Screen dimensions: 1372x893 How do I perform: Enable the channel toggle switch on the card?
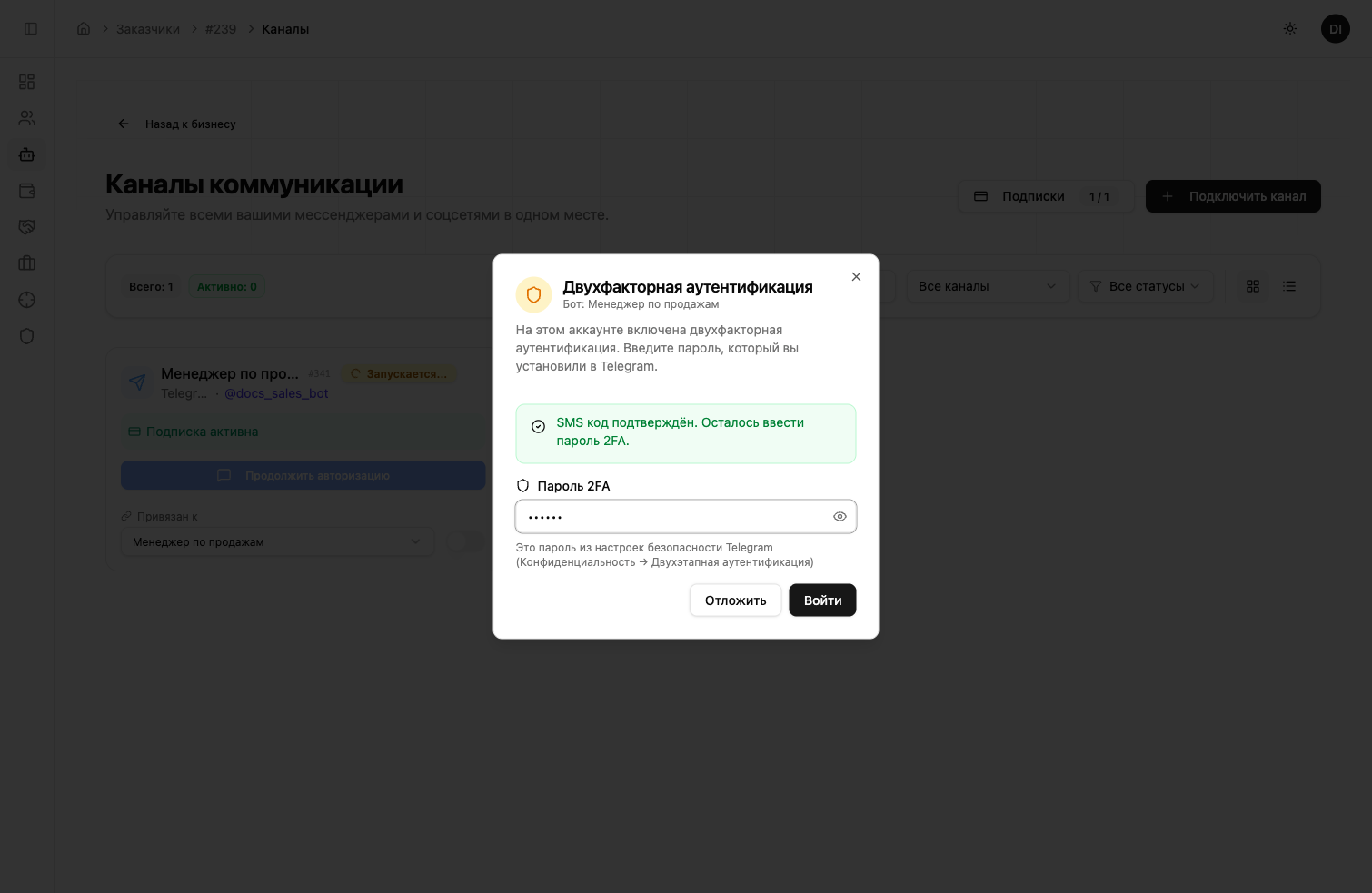466,541
